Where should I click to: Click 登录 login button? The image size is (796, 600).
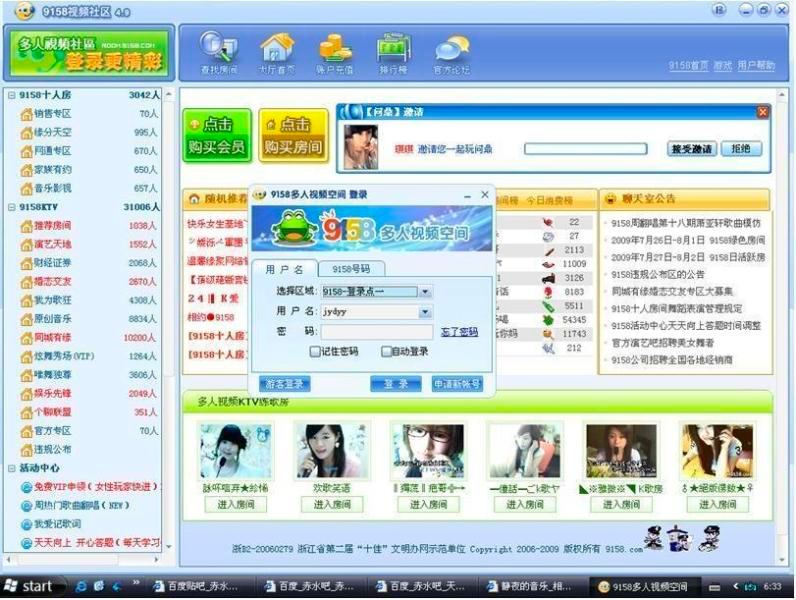click(395, 384)
